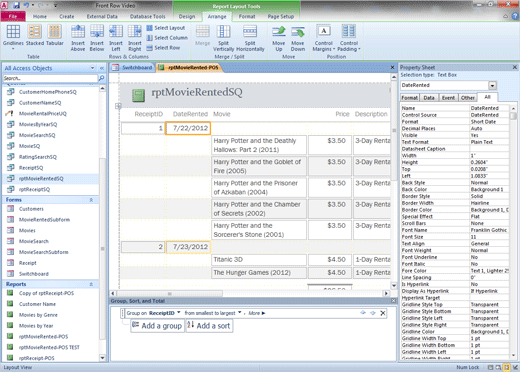Image resolution: width=520 pixels, height=372 pixels.
Task: Switch to Property Sheet Other tab
Action: click(x=468, y=98)
